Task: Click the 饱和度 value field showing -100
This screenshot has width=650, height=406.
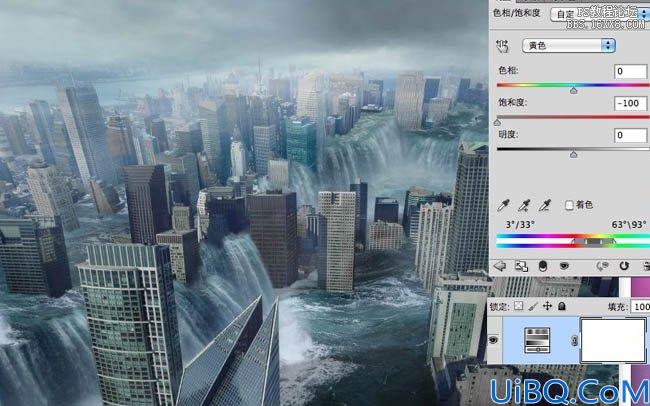Action: click(630, 103)
